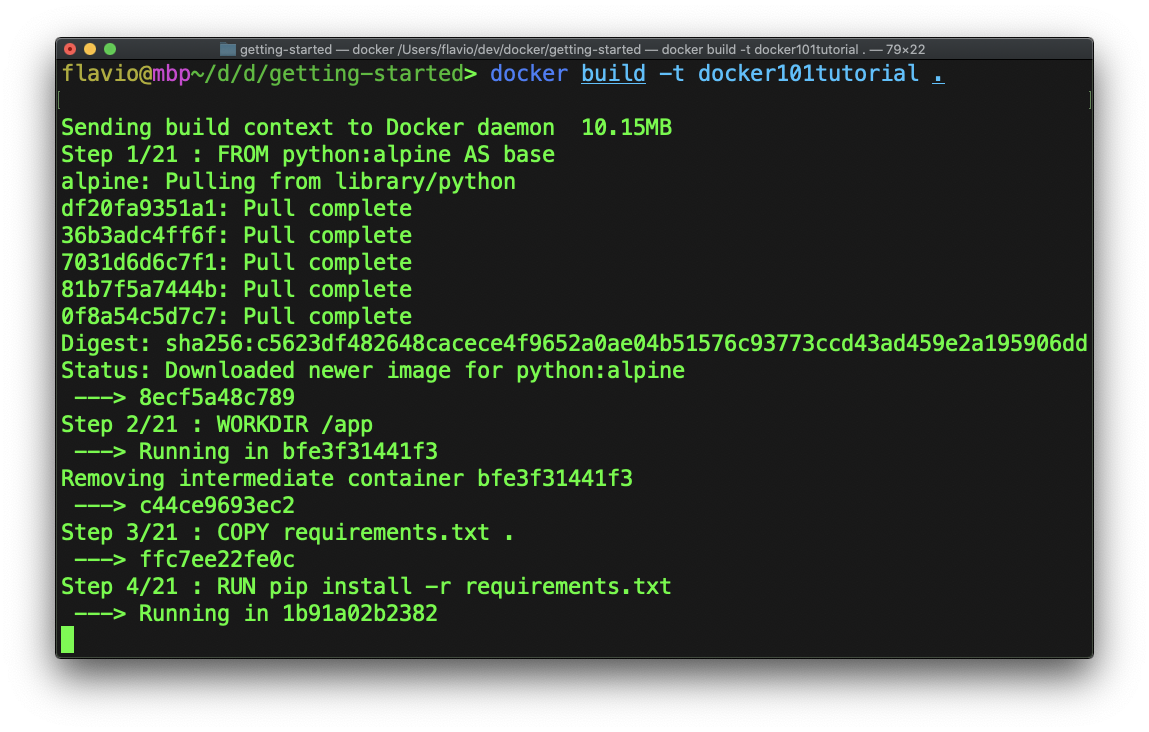Minimize the terminal using the yellow button

(90, 48)
